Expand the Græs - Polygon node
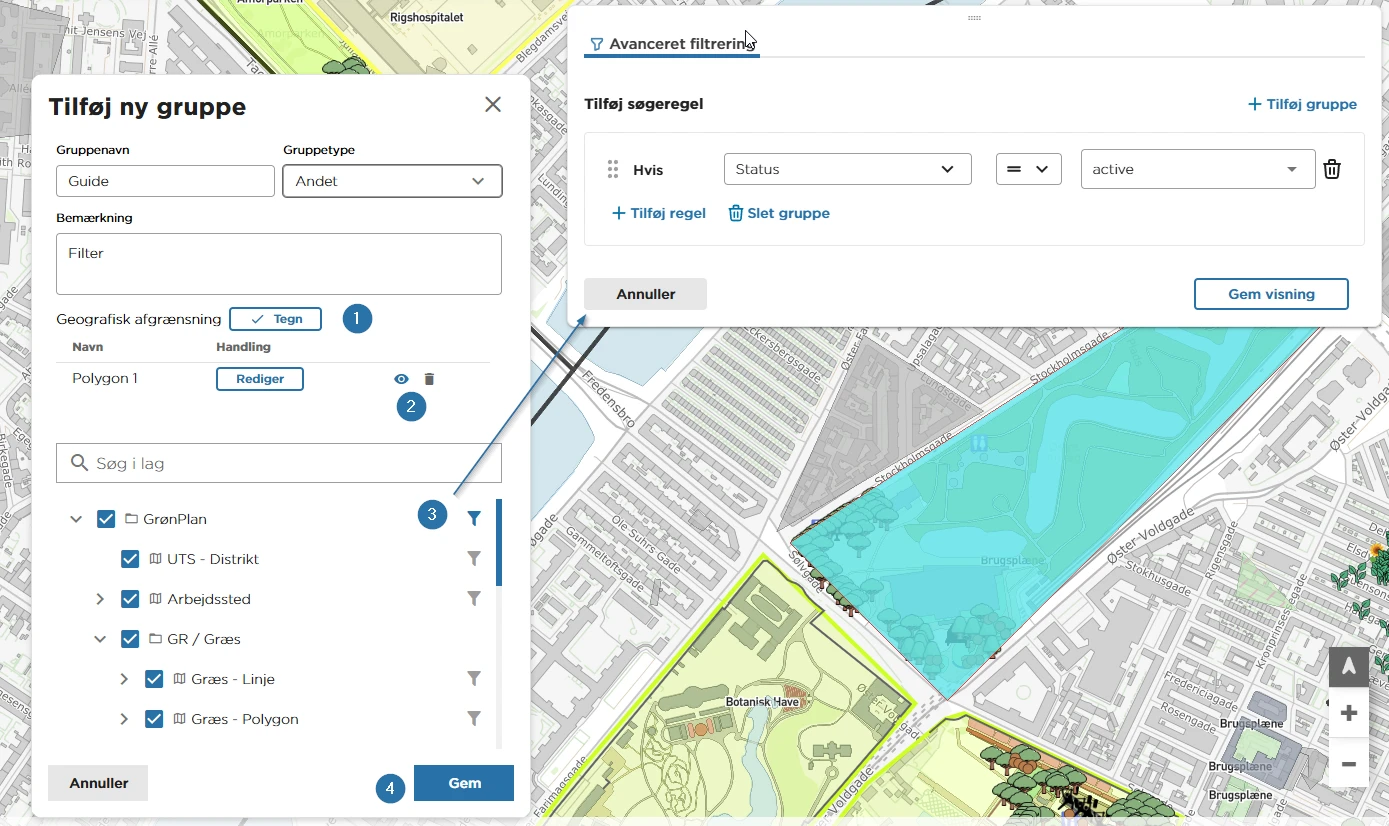 [x=124, y=719]
